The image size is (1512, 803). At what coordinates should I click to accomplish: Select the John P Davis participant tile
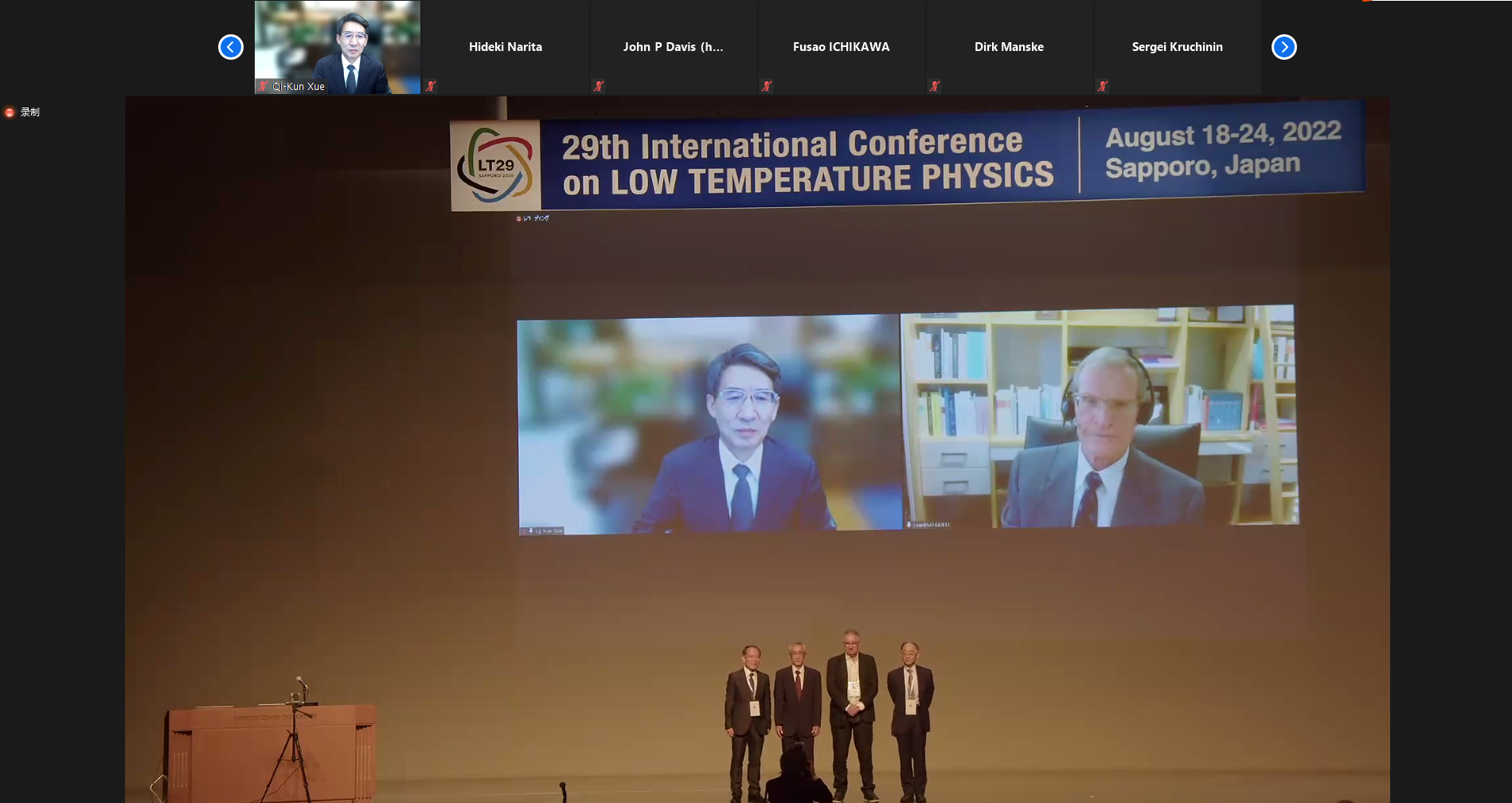pos(674,47)
